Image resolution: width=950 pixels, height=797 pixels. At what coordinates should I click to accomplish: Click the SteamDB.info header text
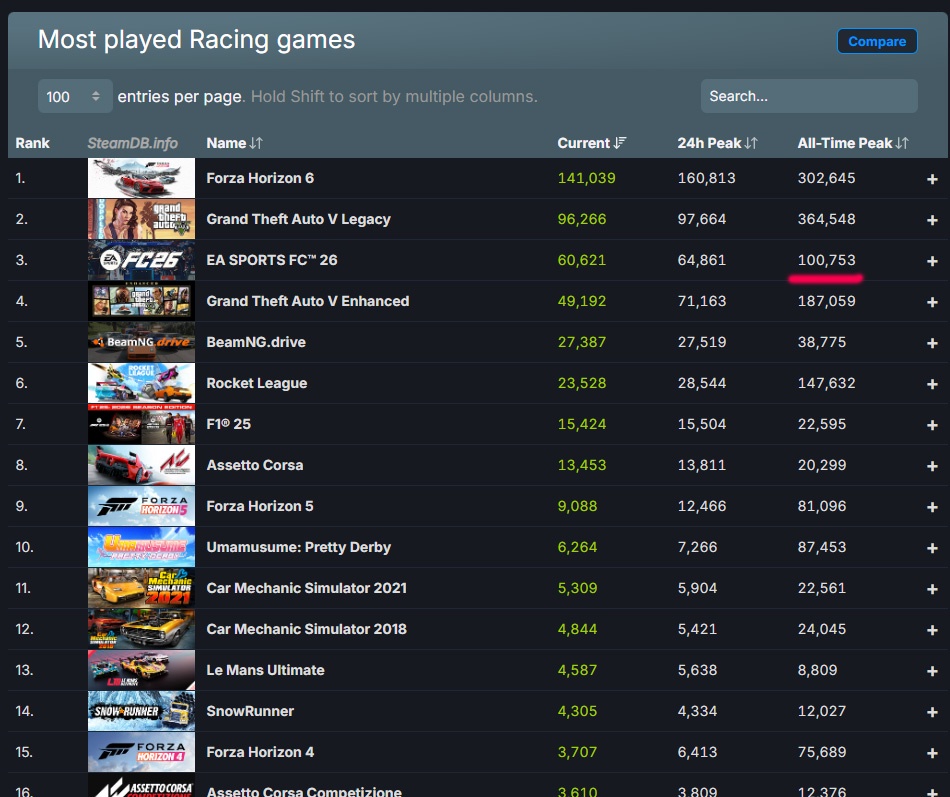[132, 143]
